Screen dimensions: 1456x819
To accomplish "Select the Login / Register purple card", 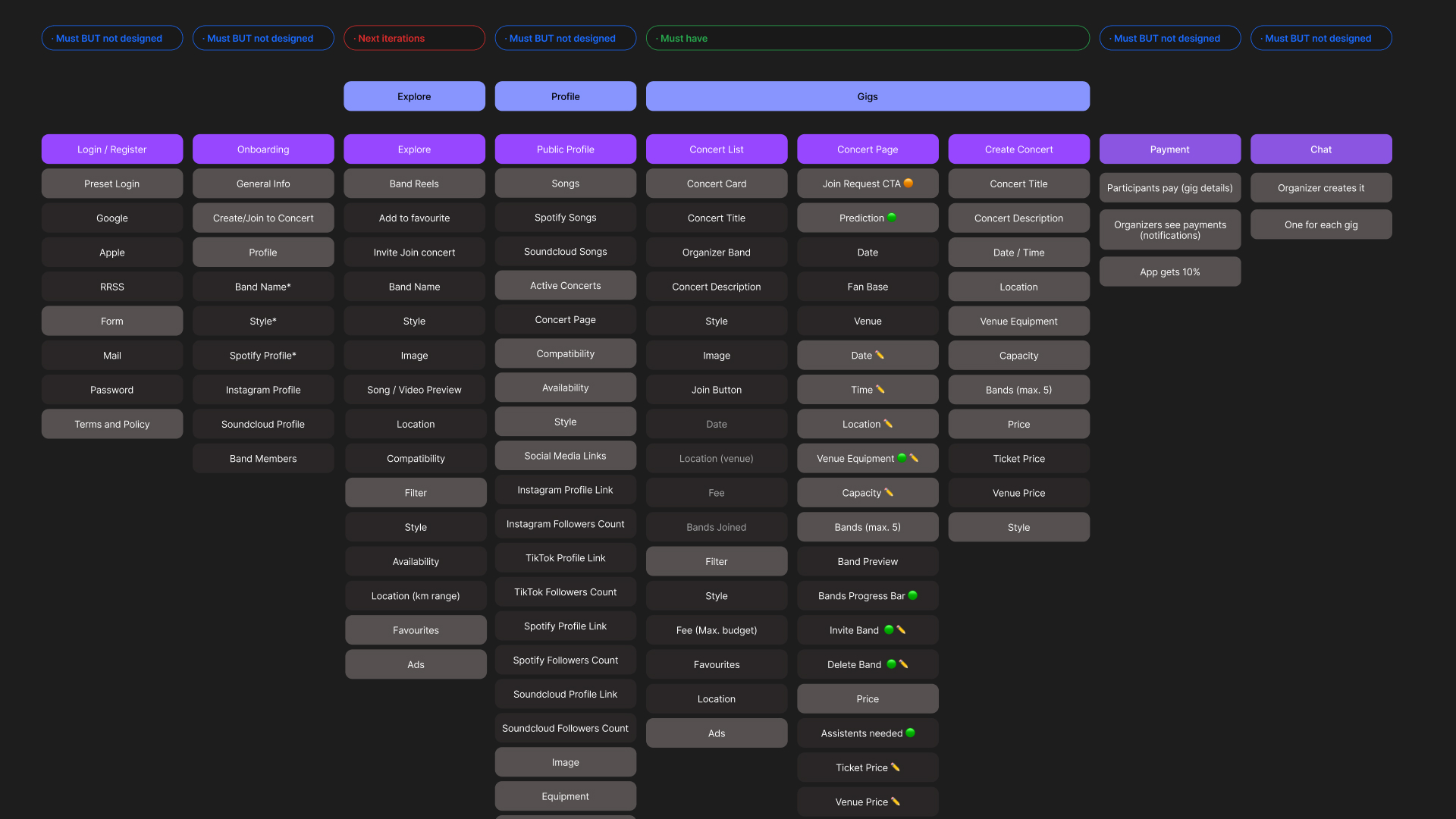I will (x=111, y=149).
